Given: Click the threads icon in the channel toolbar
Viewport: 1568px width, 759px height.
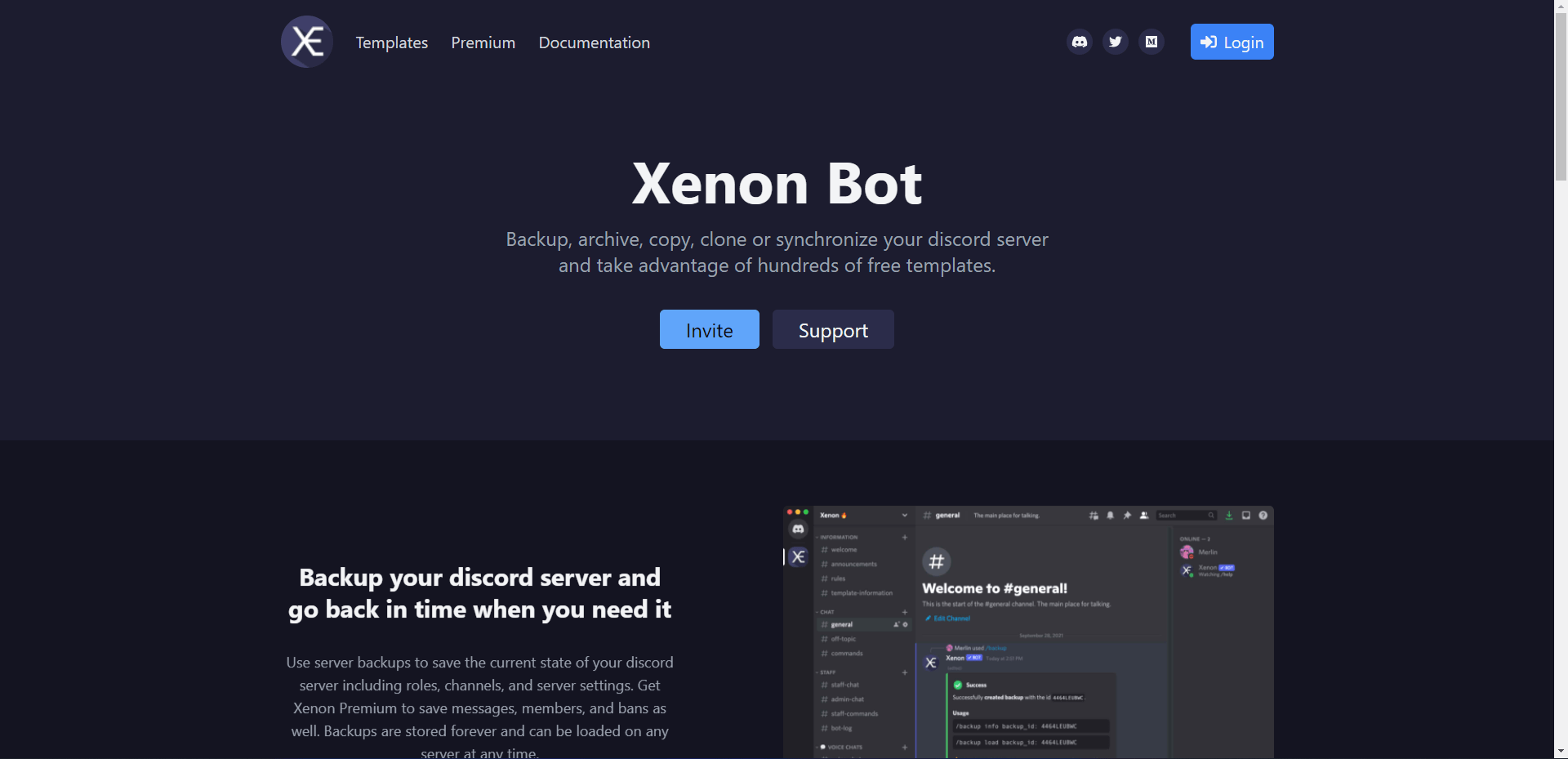Looking at the screenshot, I should tap(1094, 516).
